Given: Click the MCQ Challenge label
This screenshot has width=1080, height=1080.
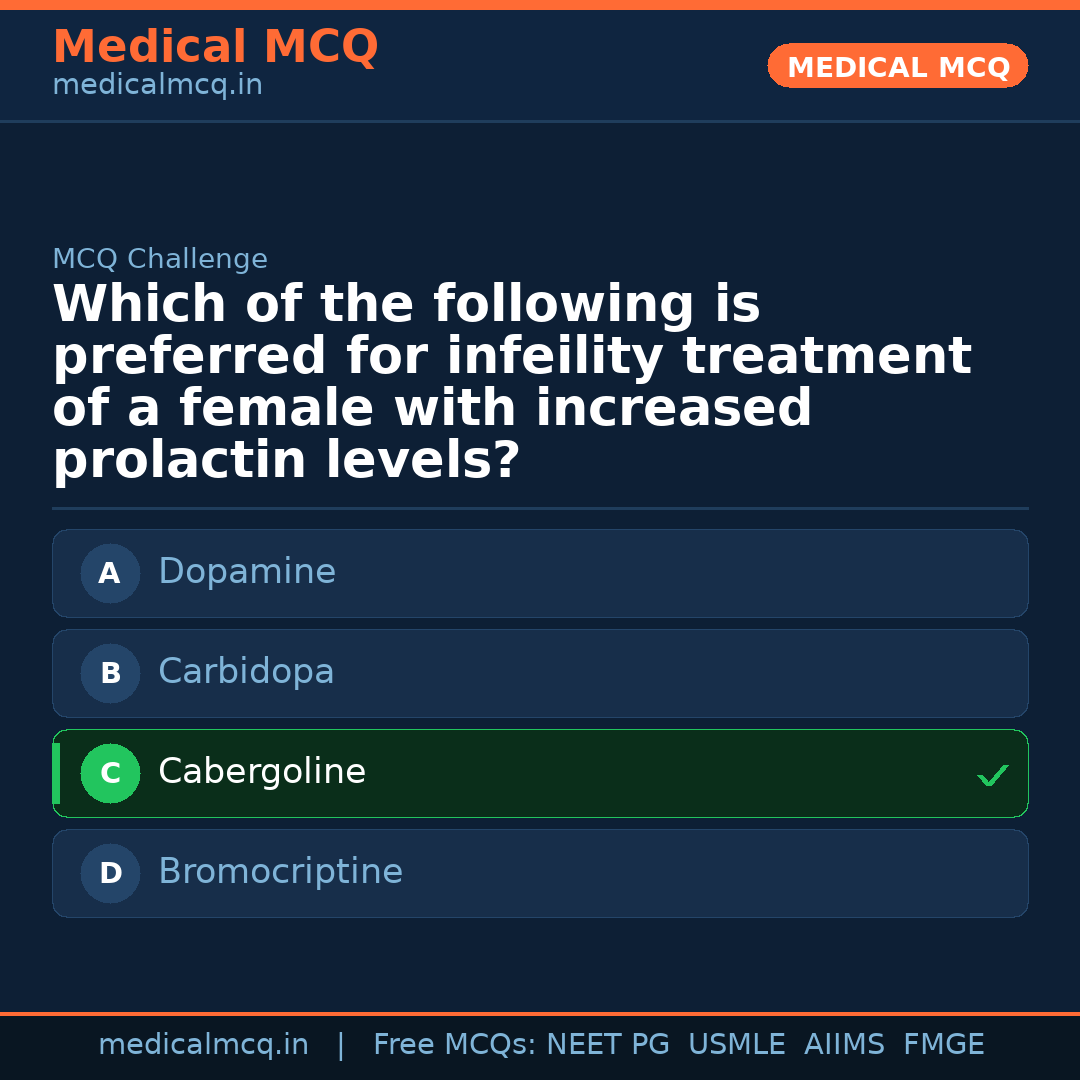Looking at the screenshot, I should (x=160, y=258).
